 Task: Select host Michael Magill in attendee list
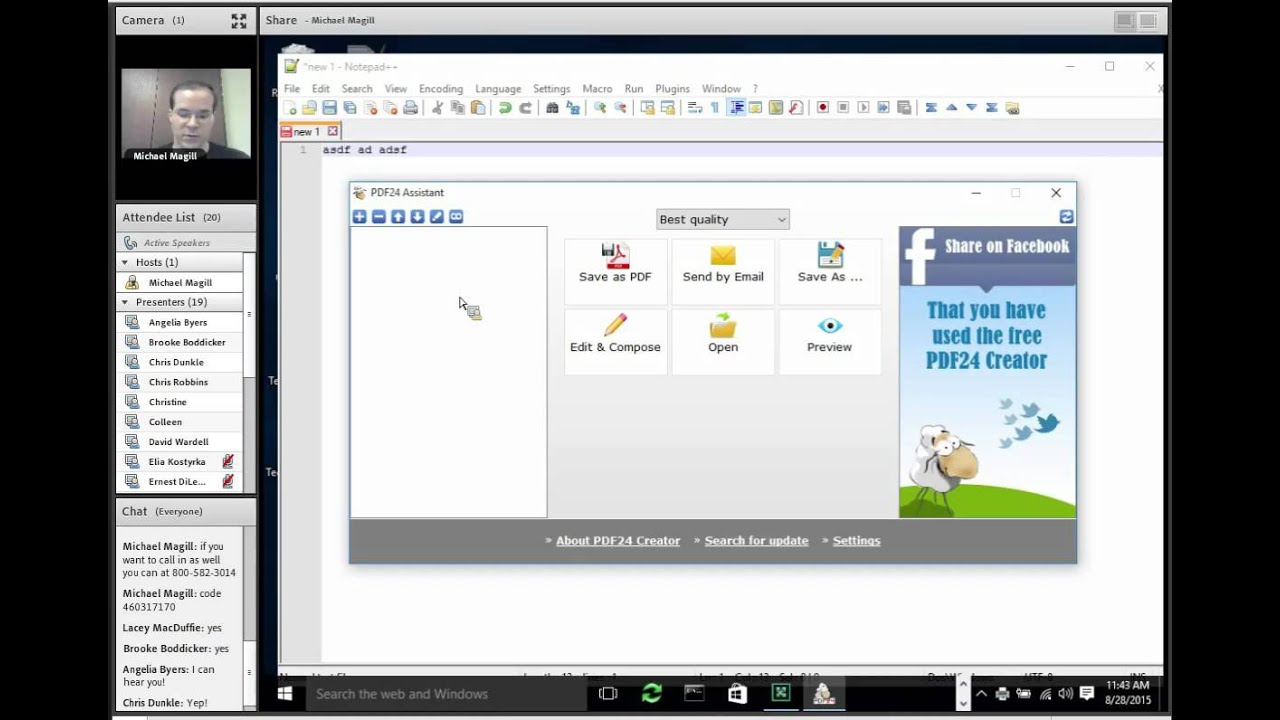pyautogui.click(x=180, y=282)
